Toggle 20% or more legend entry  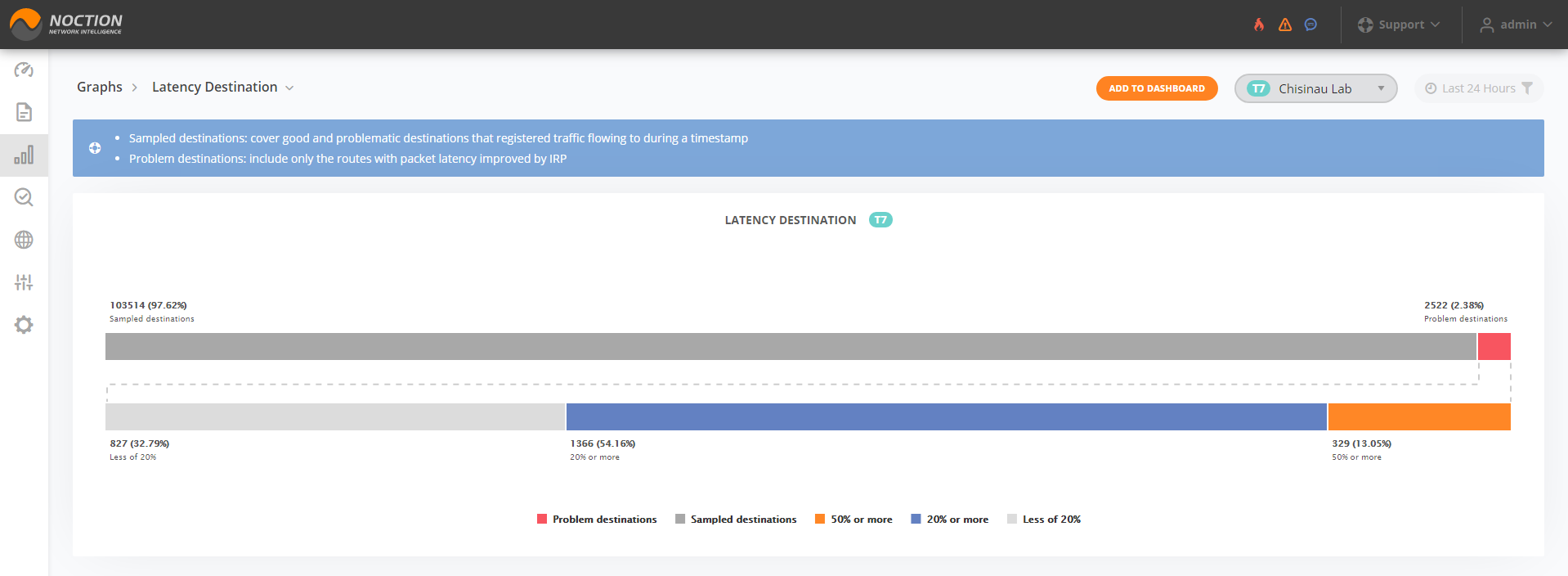[x=949, y=520]
